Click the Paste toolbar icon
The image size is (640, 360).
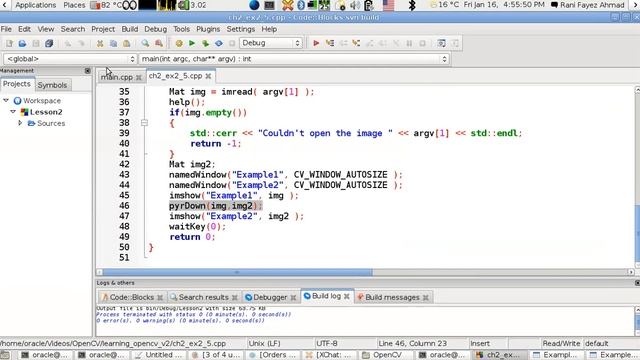[127, 43]
